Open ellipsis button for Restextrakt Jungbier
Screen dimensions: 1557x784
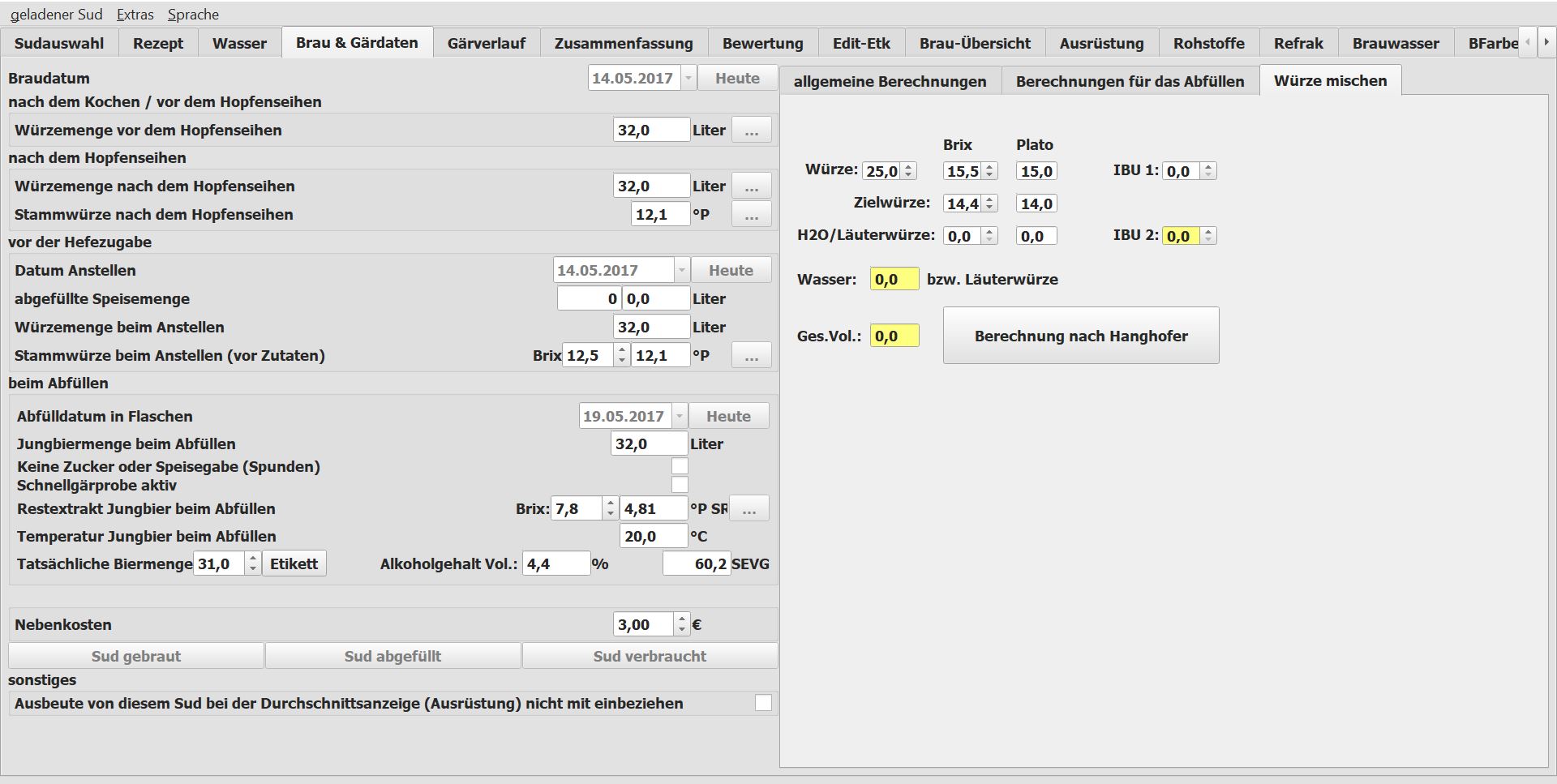click(x=748, y=509)
